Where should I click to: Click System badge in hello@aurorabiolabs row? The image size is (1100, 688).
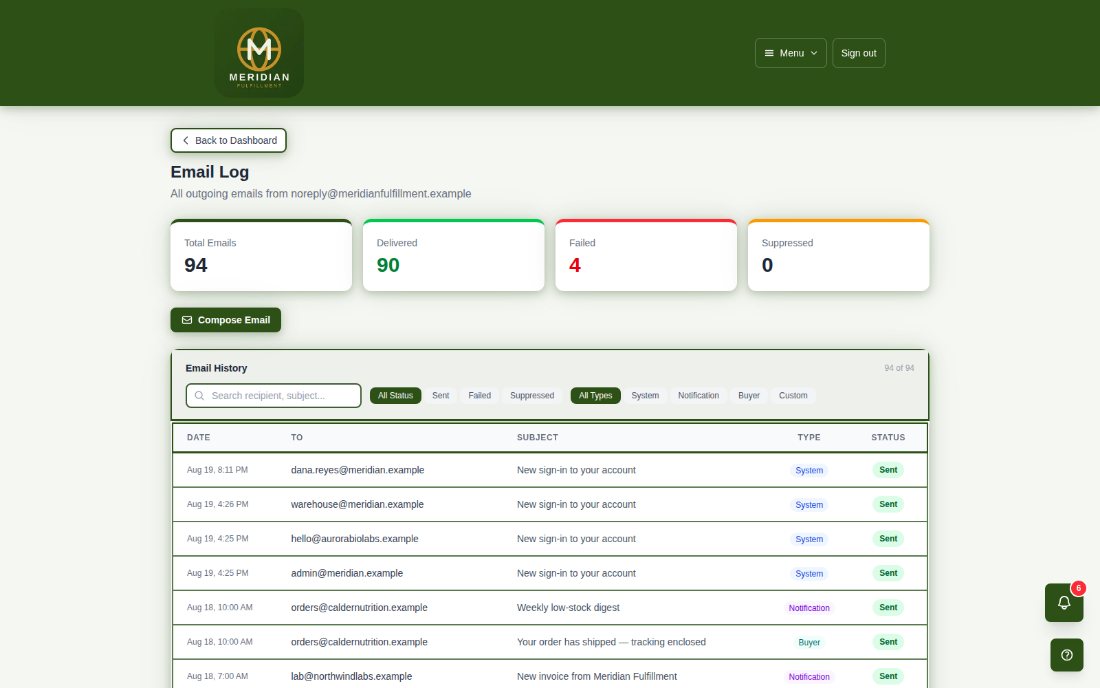[x=809, y=539]
